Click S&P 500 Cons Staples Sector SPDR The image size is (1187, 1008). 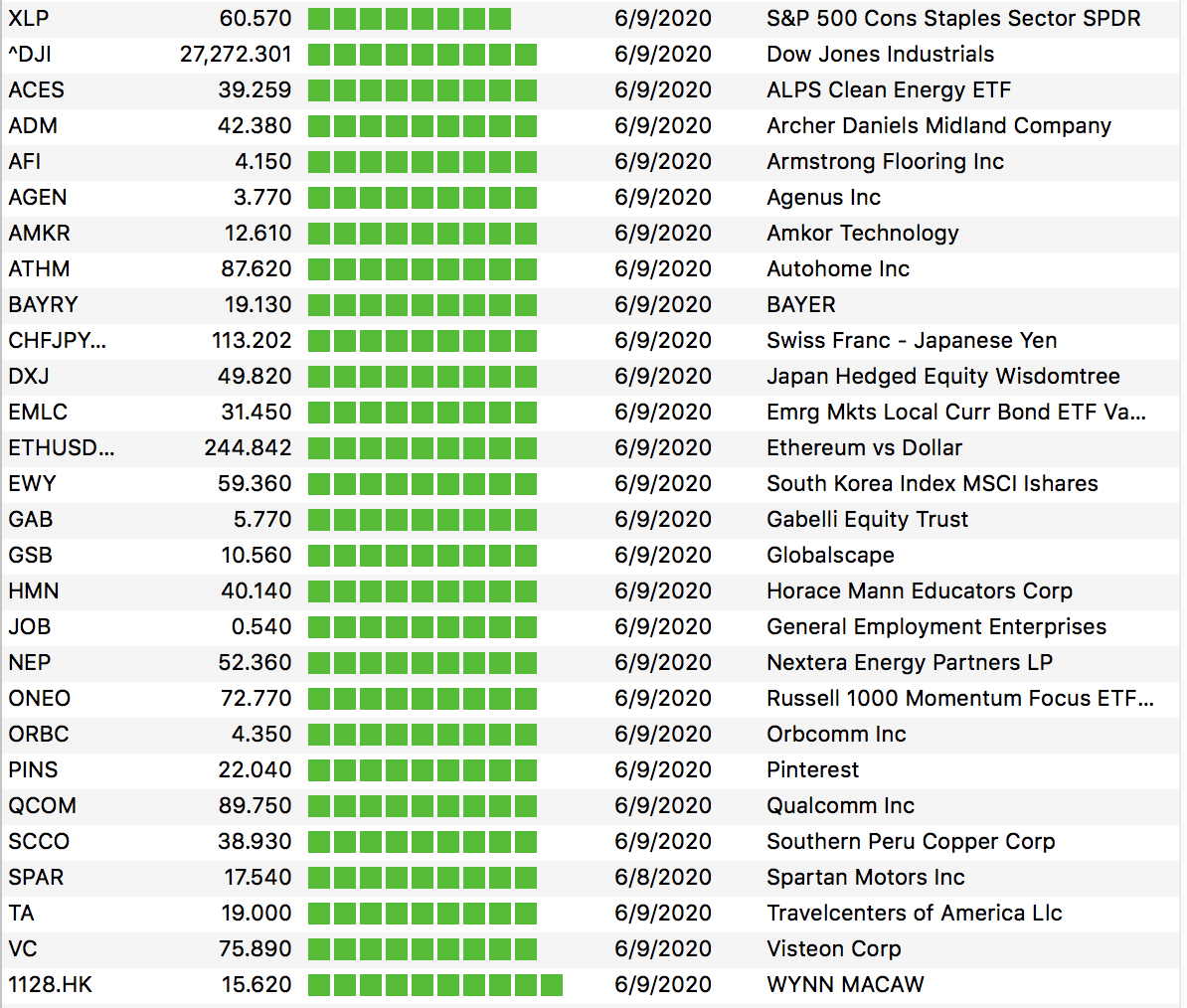[953, 18]
